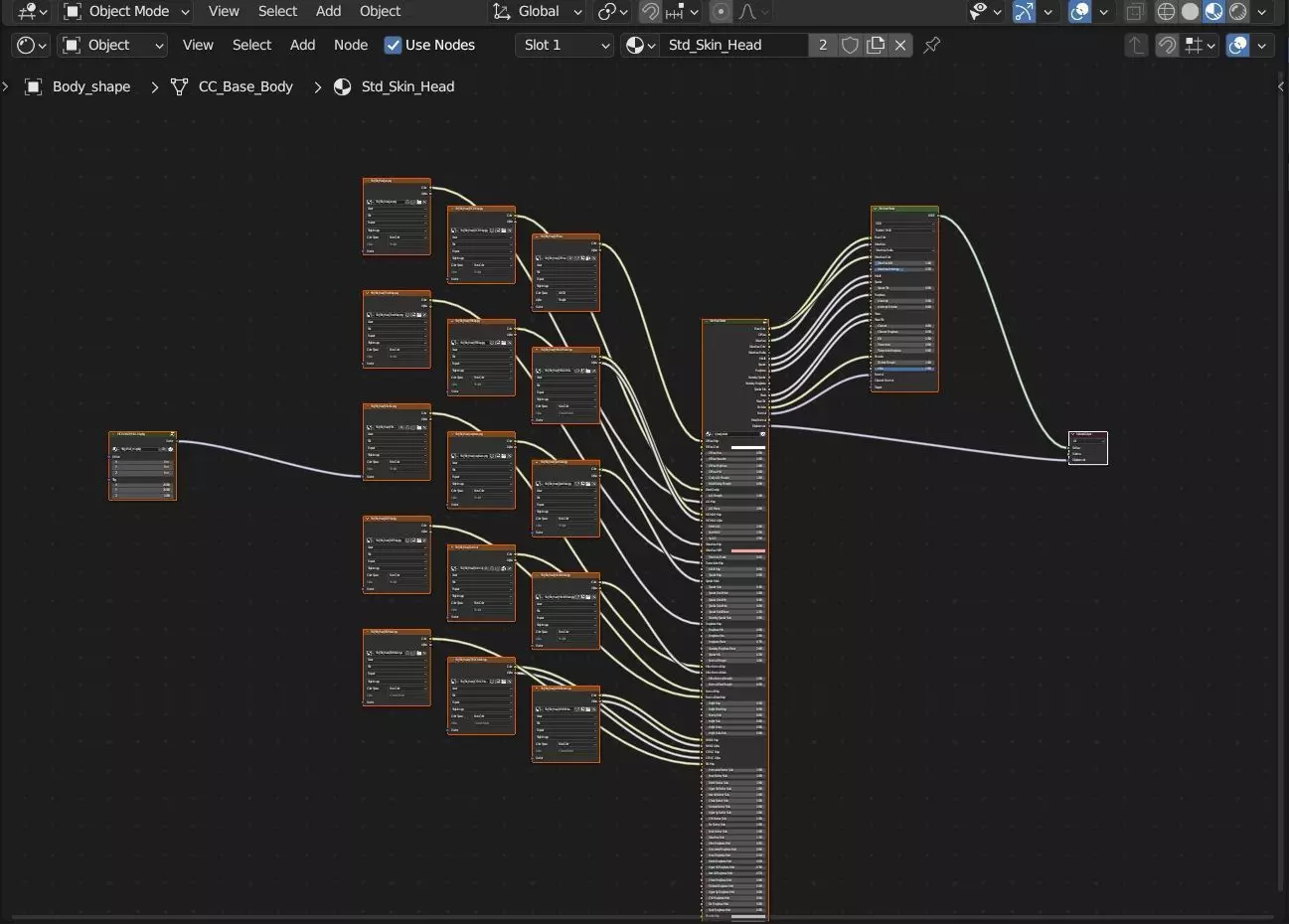This screenshot has height=924, width=1289.
Task: Expand the node editor left toolbar arrow
Action: coord(5,86)
